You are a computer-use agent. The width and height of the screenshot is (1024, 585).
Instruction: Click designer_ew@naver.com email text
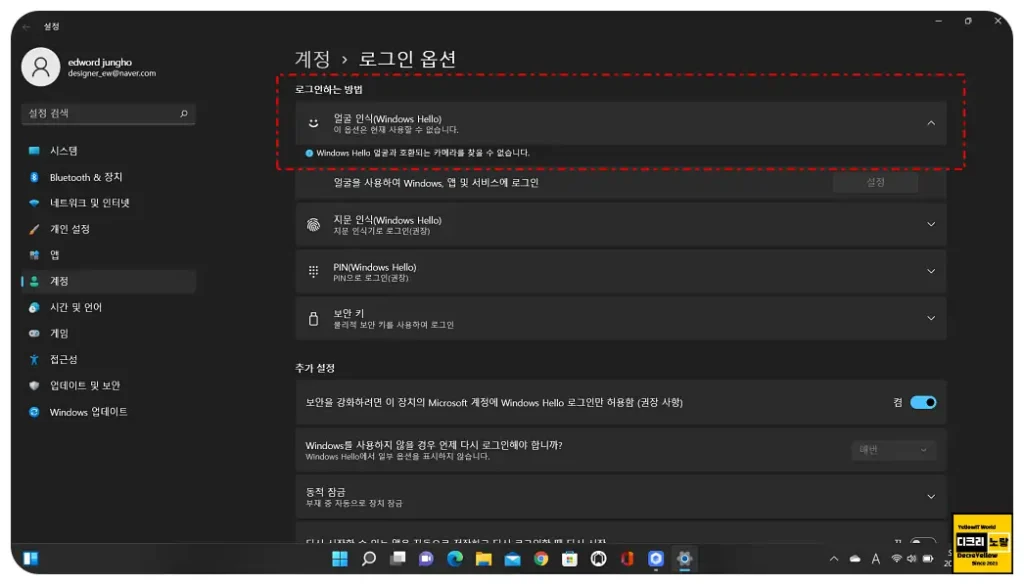pyautogui.click(x=112, y=74)
